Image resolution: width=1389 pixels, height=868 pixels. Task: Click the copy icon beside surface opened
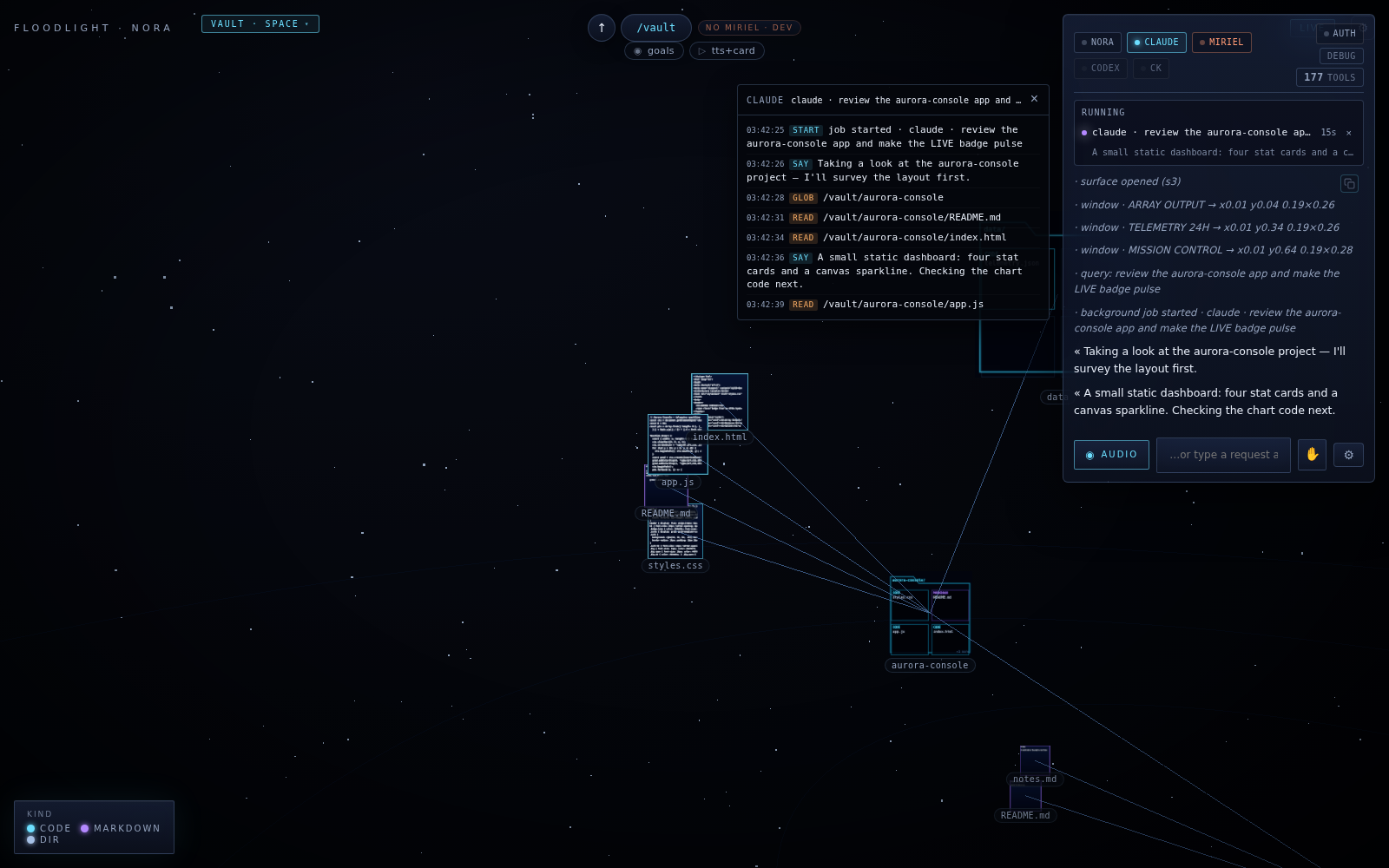click(x=1349, y=184)
